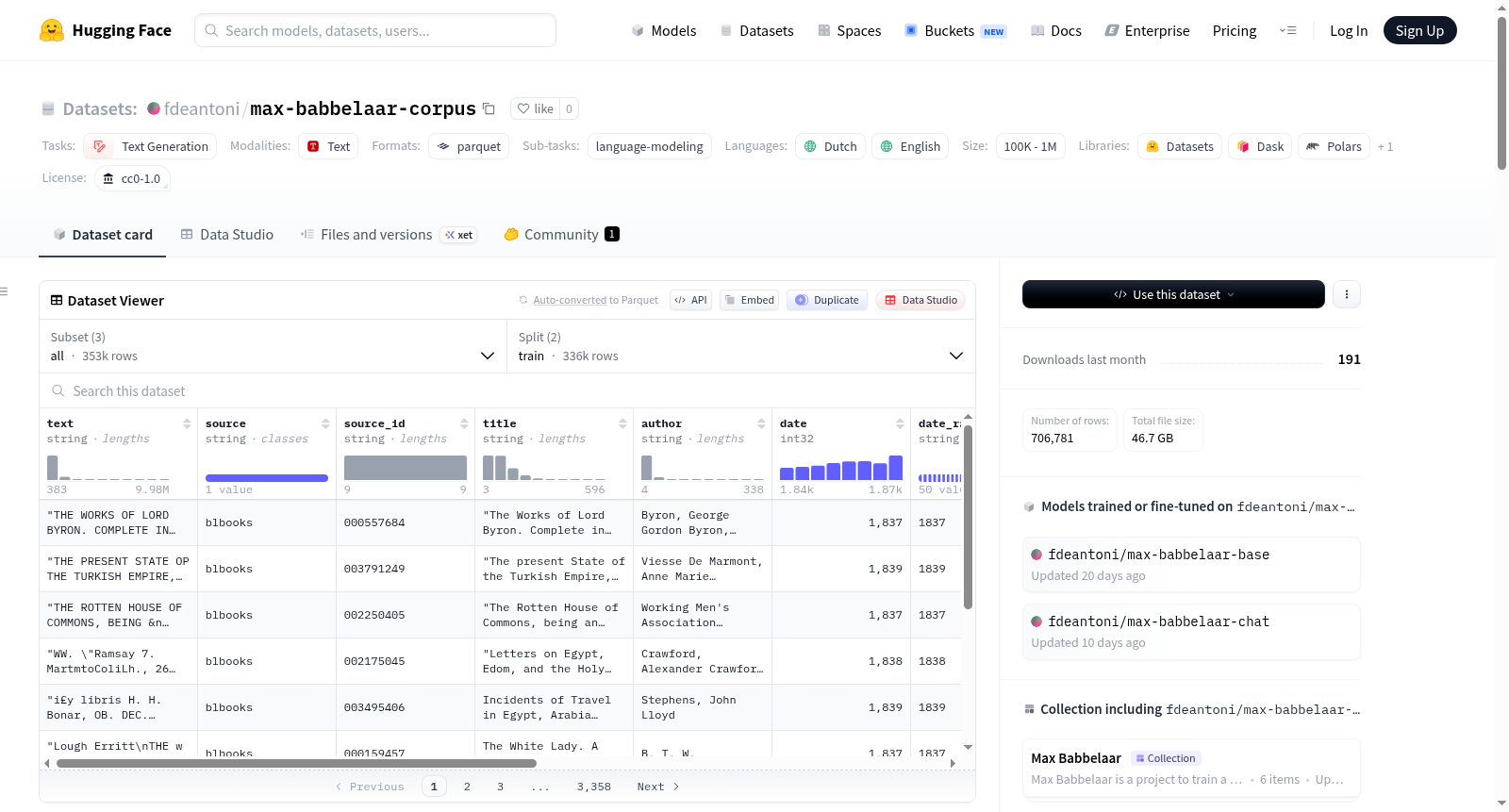Show the +1 more libraries
Image resolution: width=1509 pixels, height=812 pixels.
pos(1385,146)
